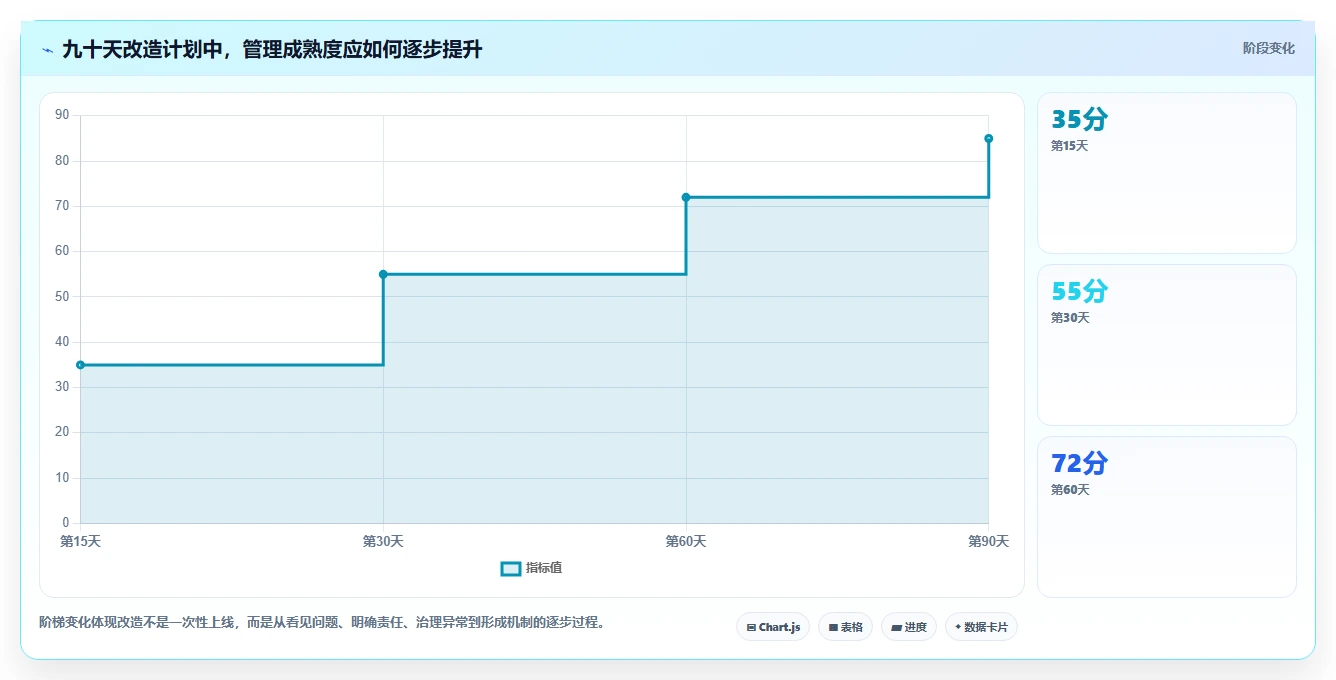The height and width of the screenshot is (680, 1336).
Task: Click the 表格 tag chip
Action: (x=845, y=627)
